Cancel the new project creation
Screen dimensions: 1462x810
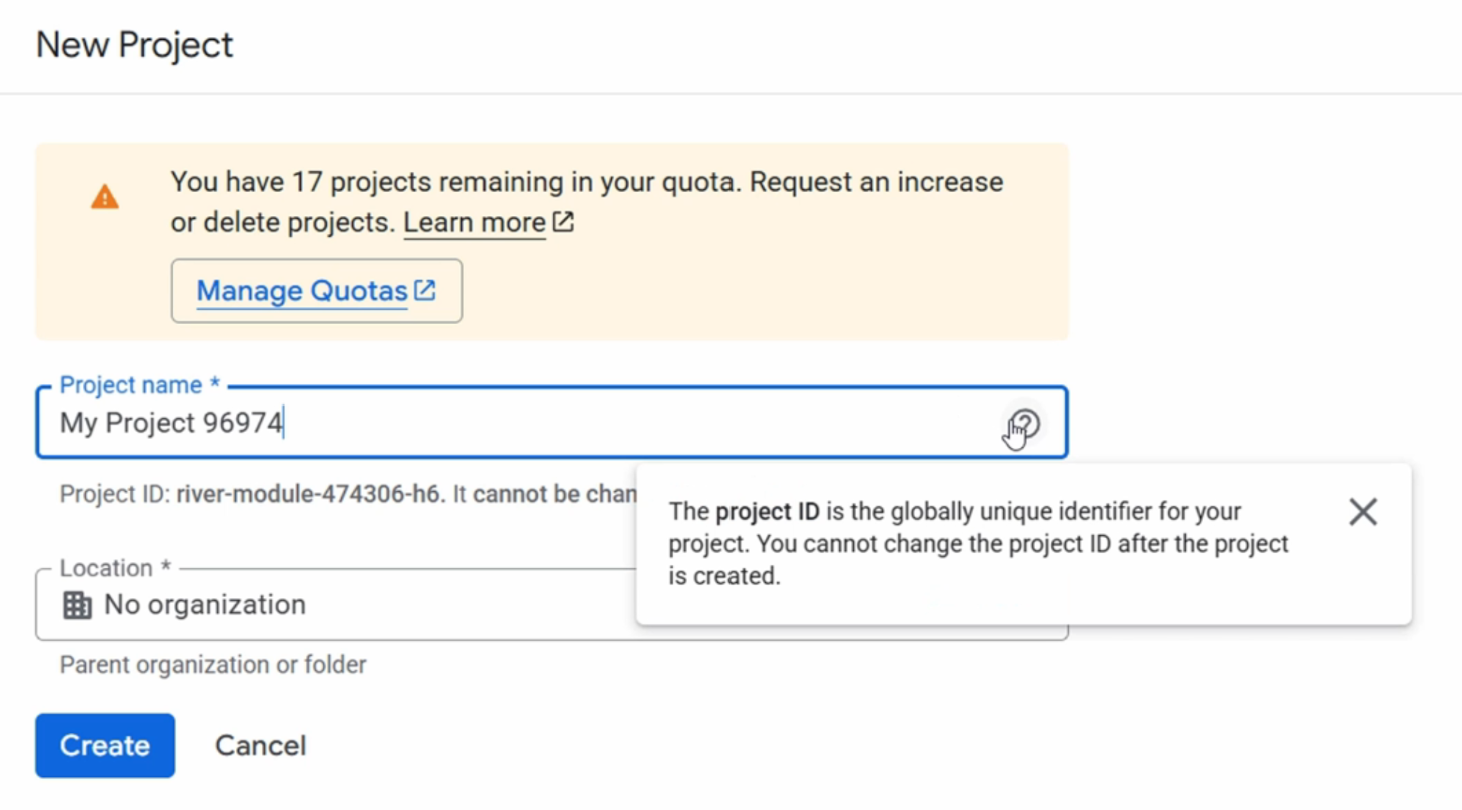click(x=261, y=745)
